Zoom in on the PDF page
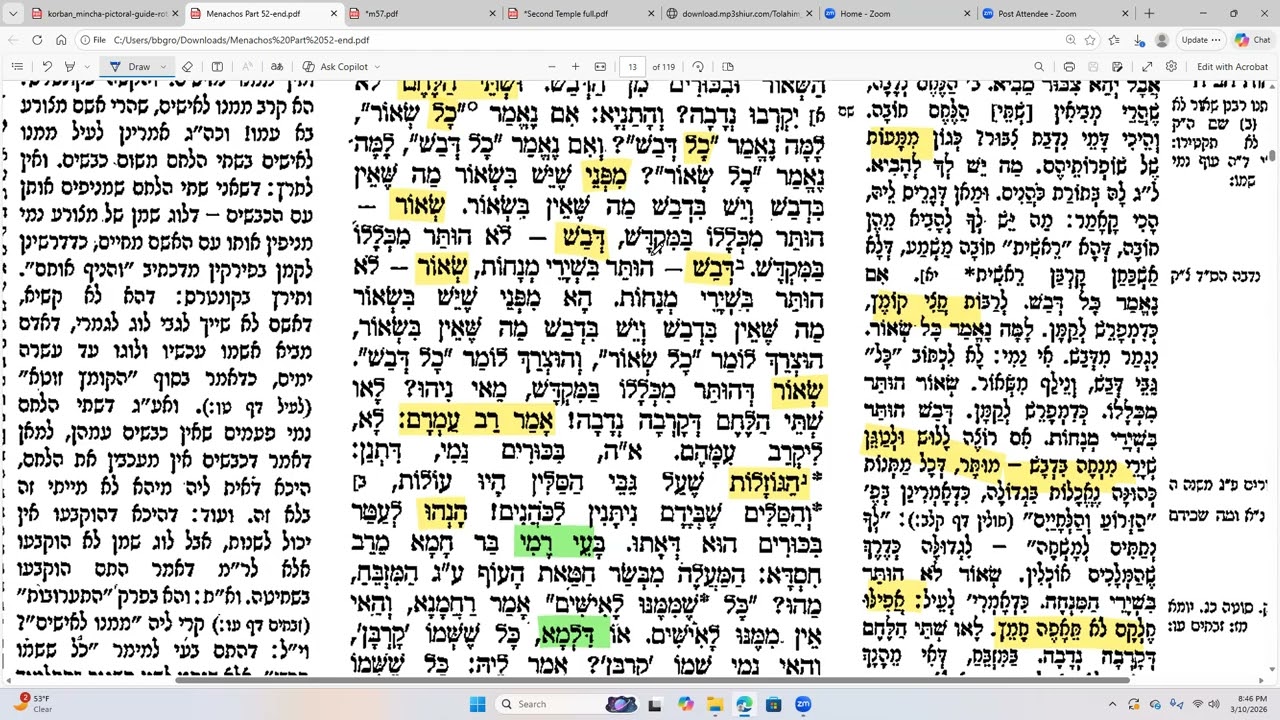Viewport: 1280px width, 720px height. tap(575, 67)
